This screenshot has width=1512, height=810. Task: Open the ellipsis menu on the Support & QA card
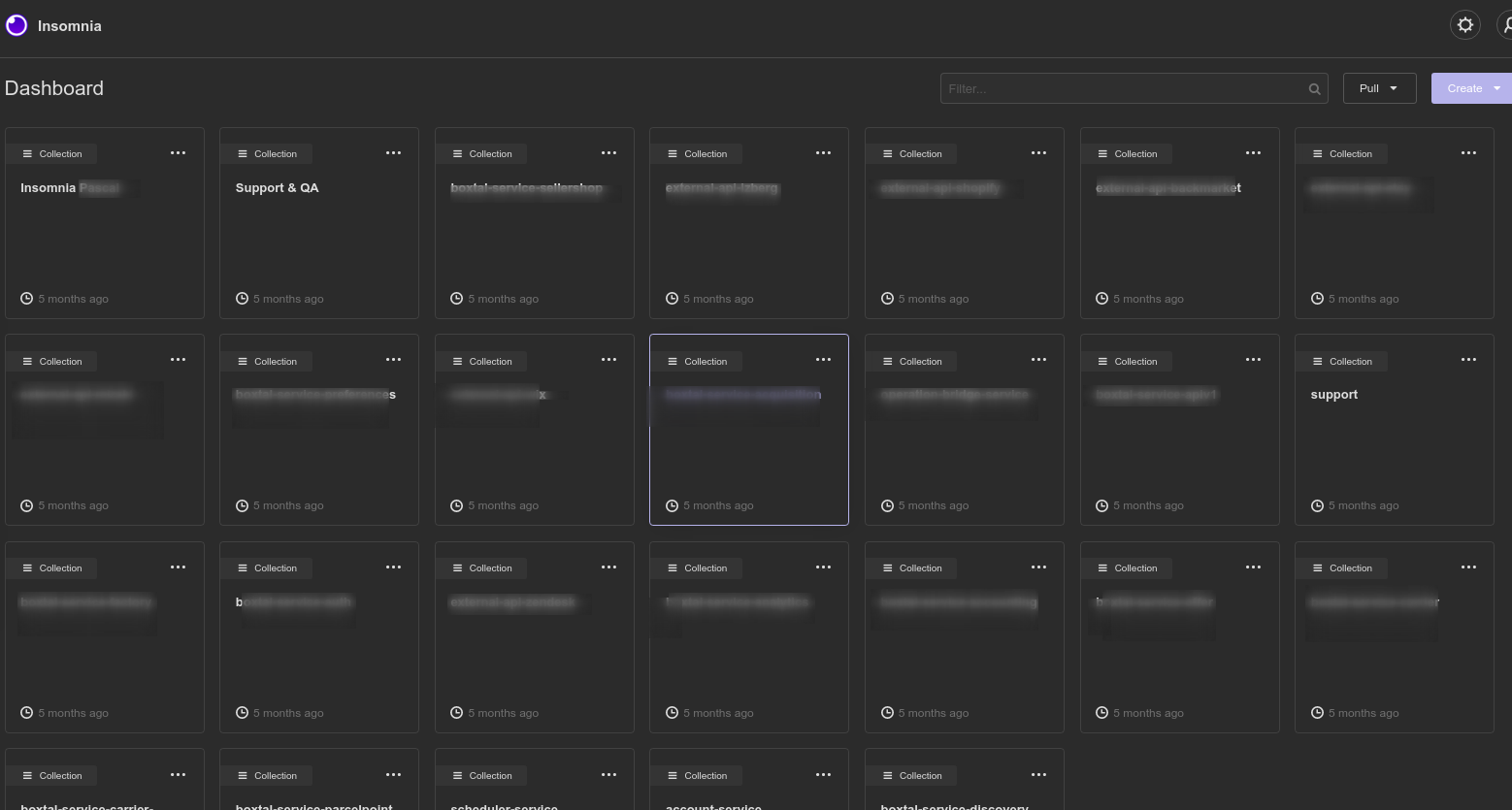[x=393, y=152]
